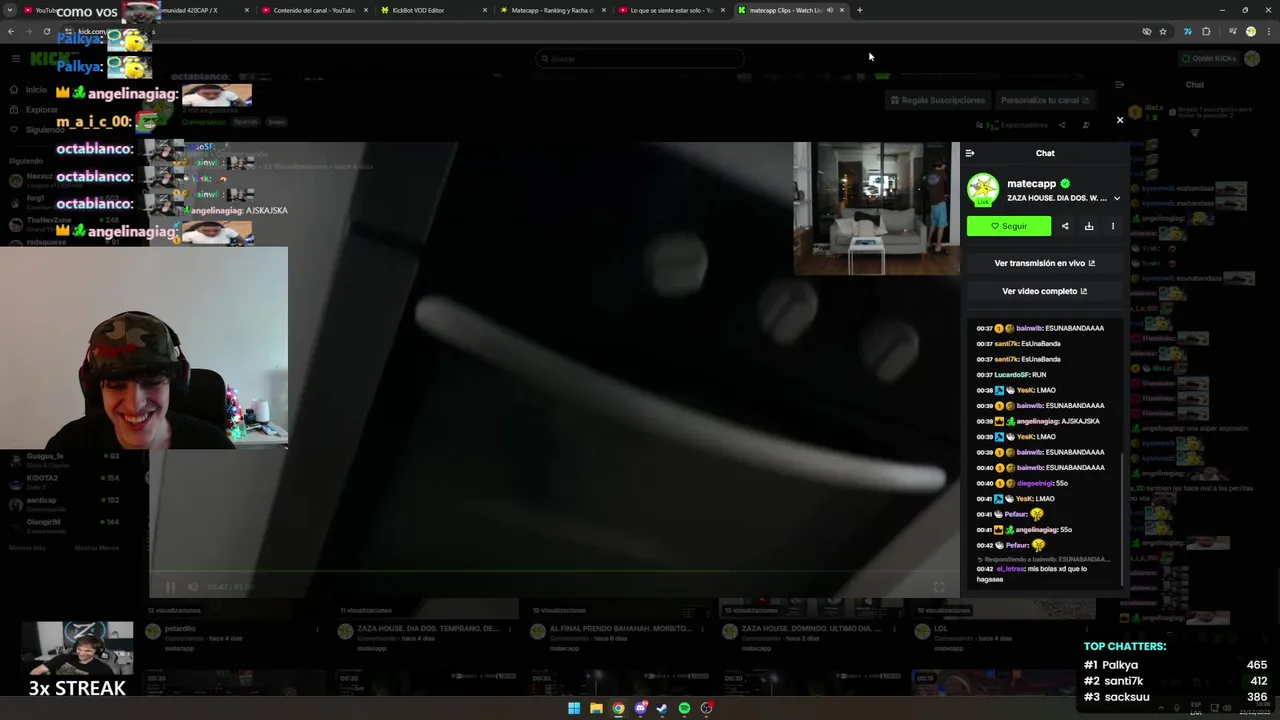The height and width of the screenshot is (720, 1280).
Task: Seek on the clip progress bar
Action: pos(554,572)
